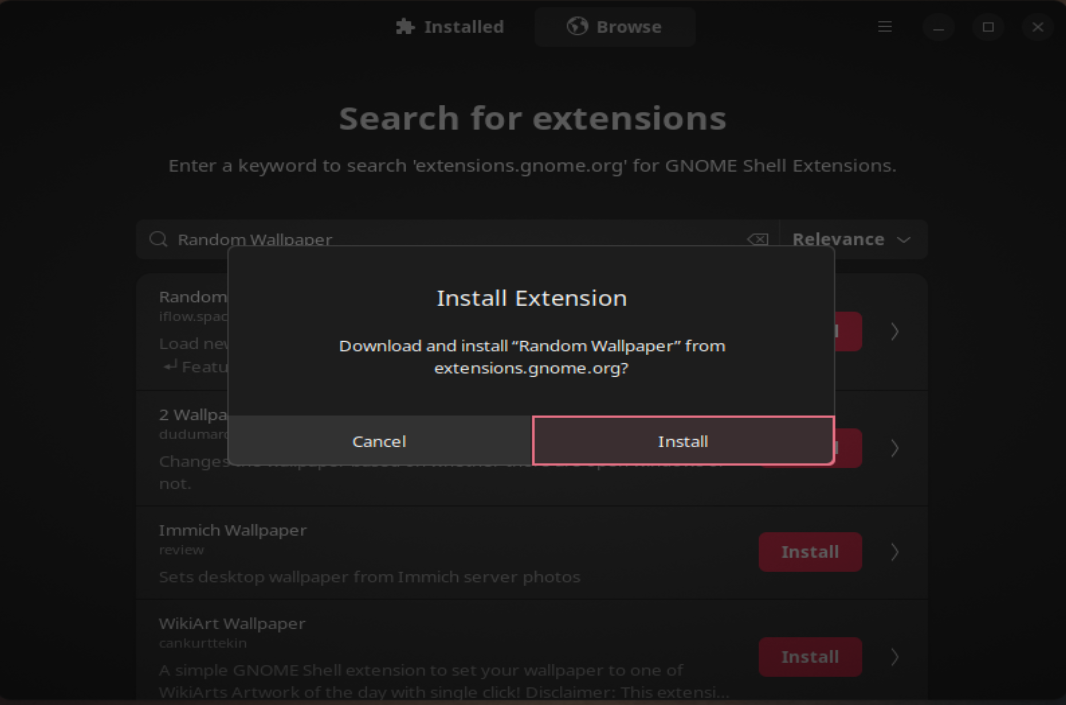Click the puzzle piece icon on Installed tab
1066x705 pixels.
(x=405, y=27)
